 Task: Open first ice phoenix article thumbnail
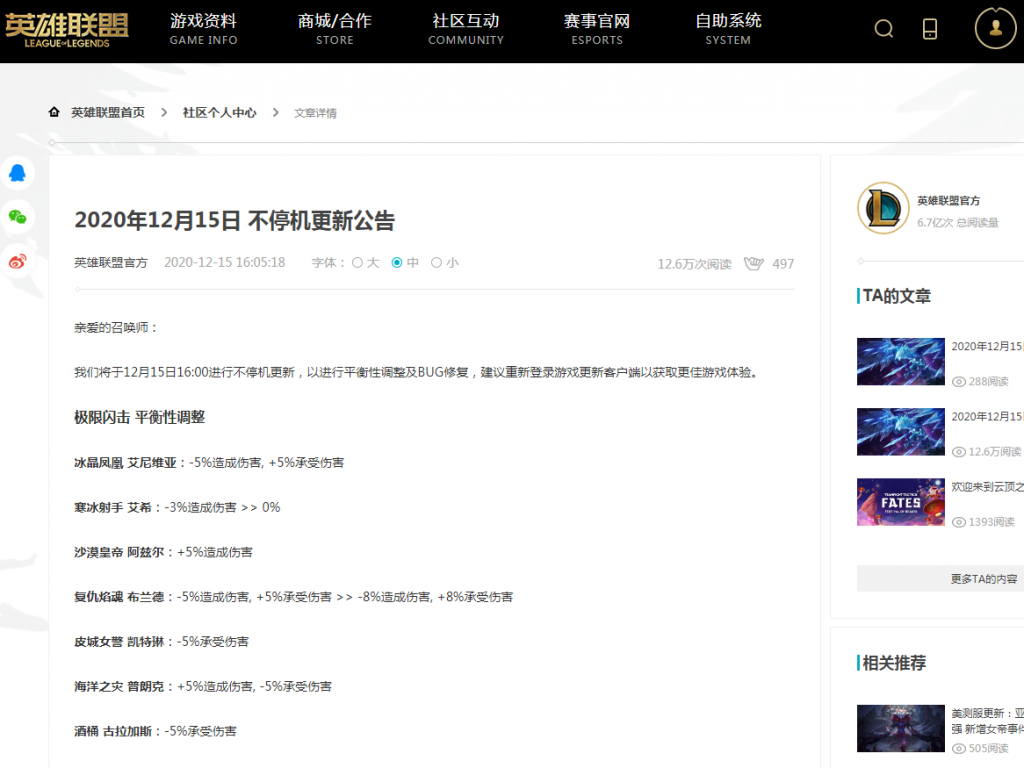pyautogui.click(x=901, y=361)
